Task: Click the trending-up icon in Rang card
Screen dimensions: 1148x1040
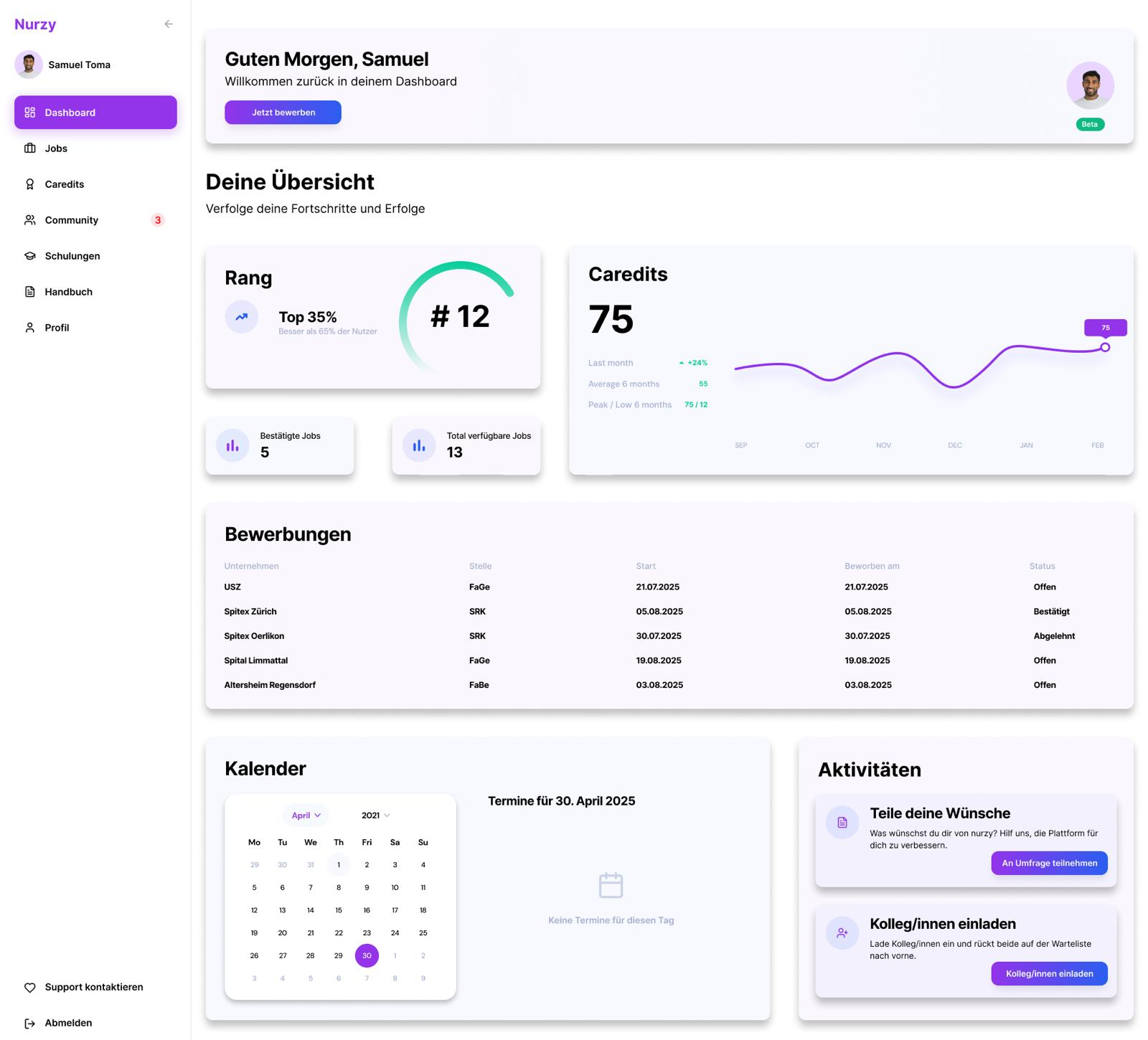Action: point(242,316)
